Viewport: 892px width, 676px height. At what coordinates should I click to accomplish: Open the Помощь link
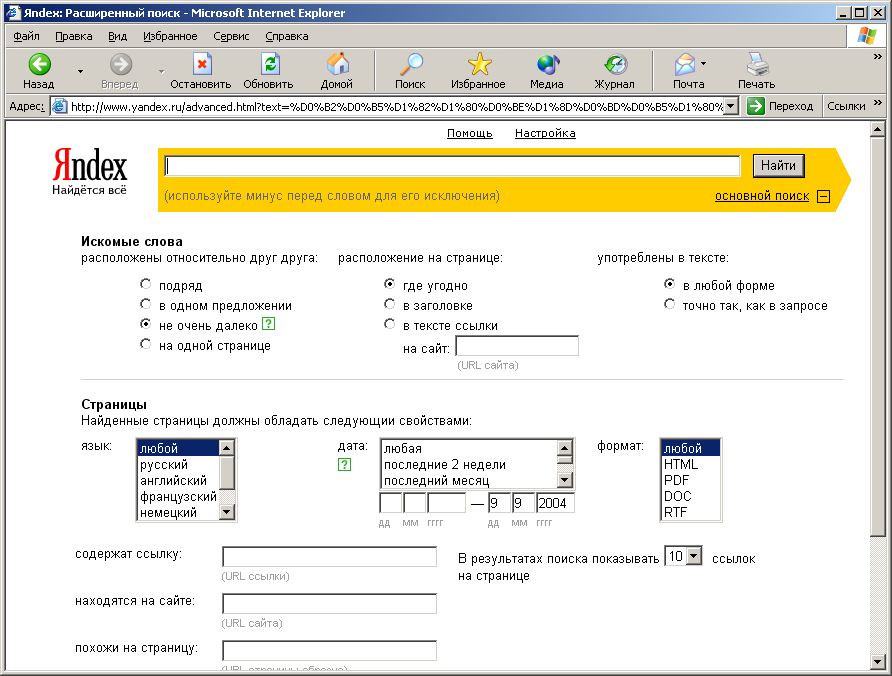tap(469, 133)
